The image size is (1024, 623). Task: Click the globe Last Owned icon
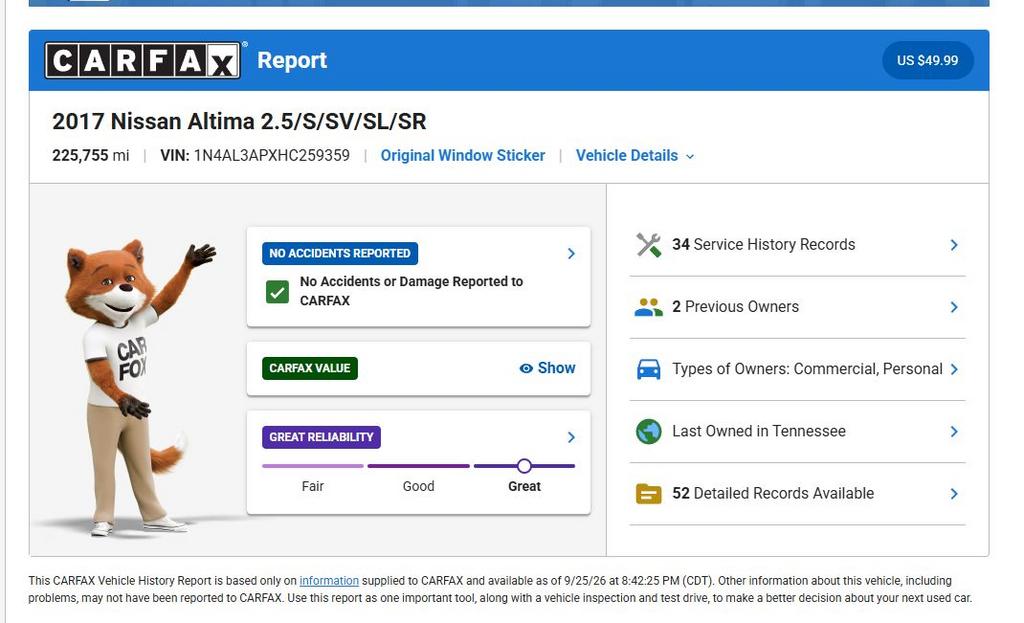coord(648,432)
